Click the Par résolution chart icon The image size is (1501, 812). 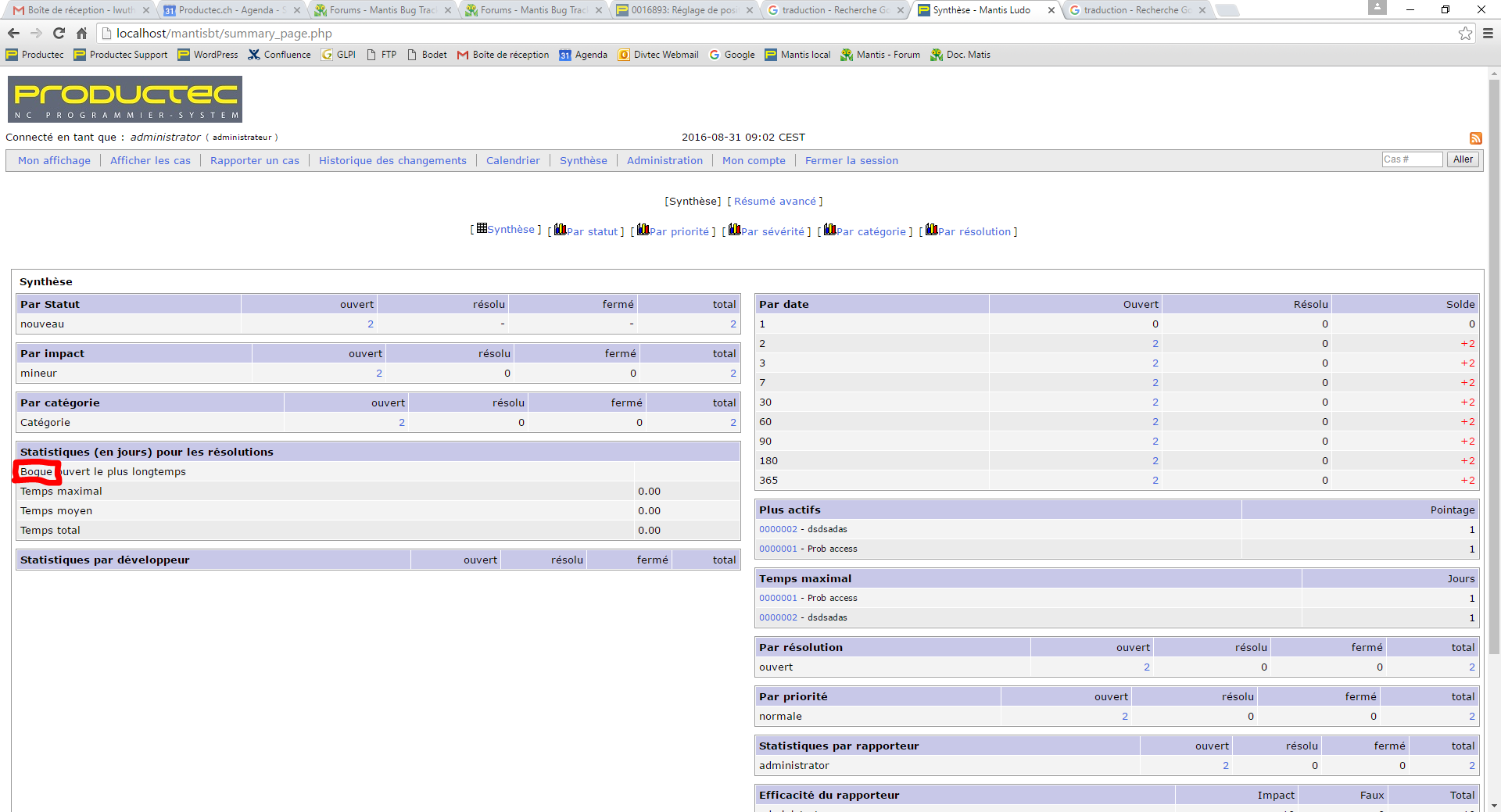(x=931, y=230)
